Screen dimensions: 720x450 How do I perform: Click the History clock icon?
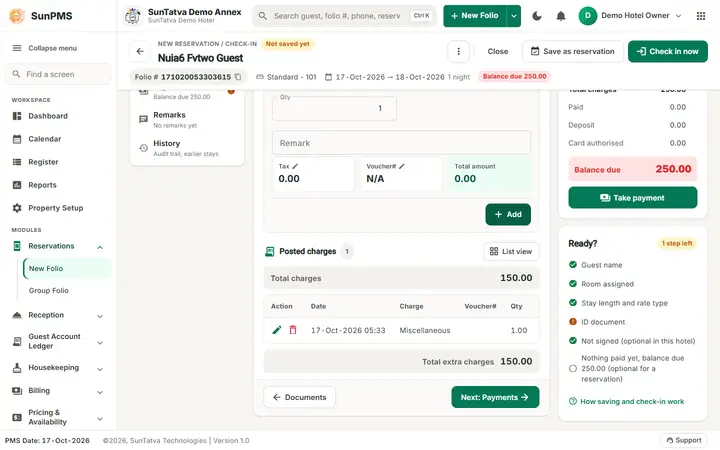(143, 148)
